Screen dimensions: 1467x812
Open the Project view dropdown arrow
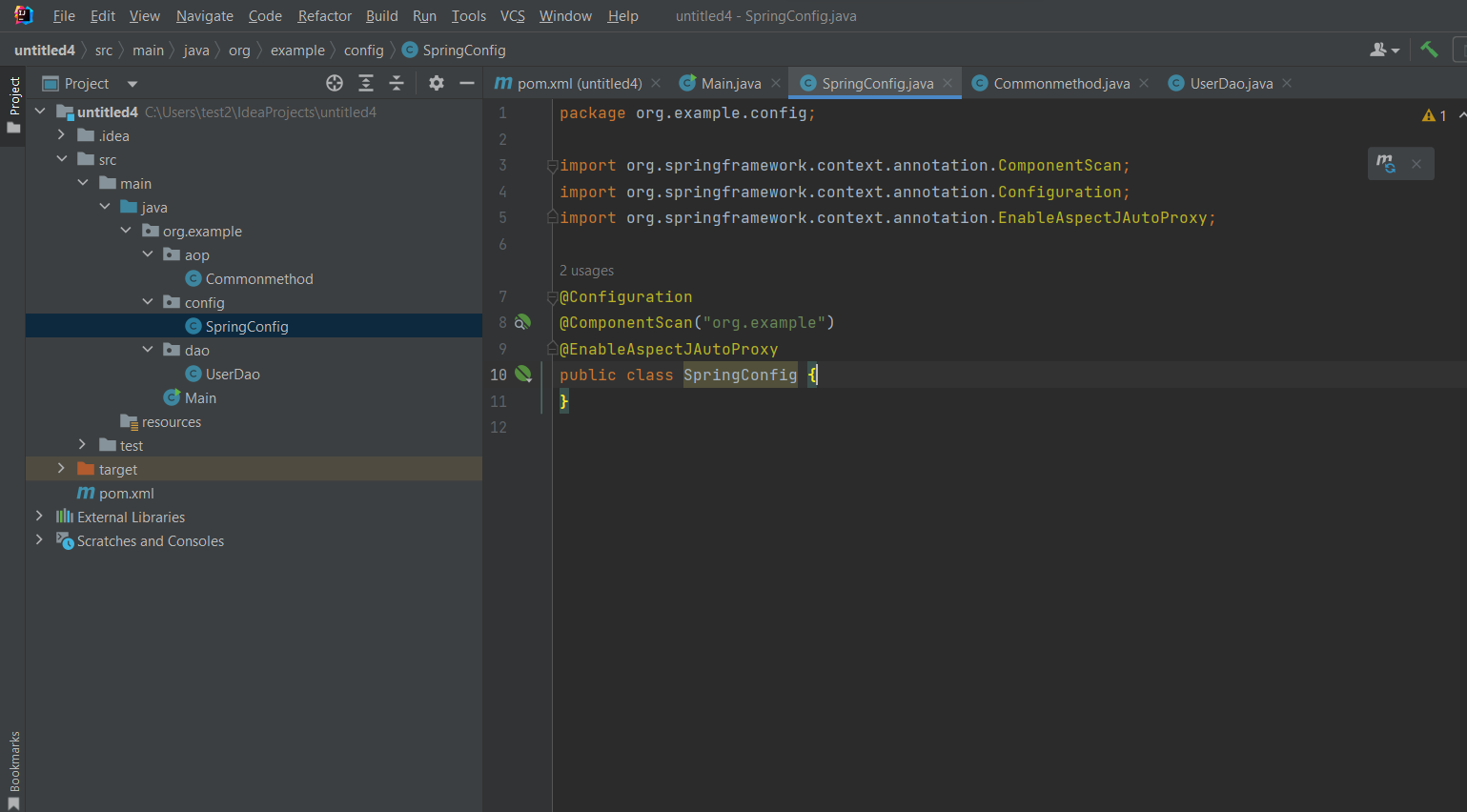click(132, 84)
